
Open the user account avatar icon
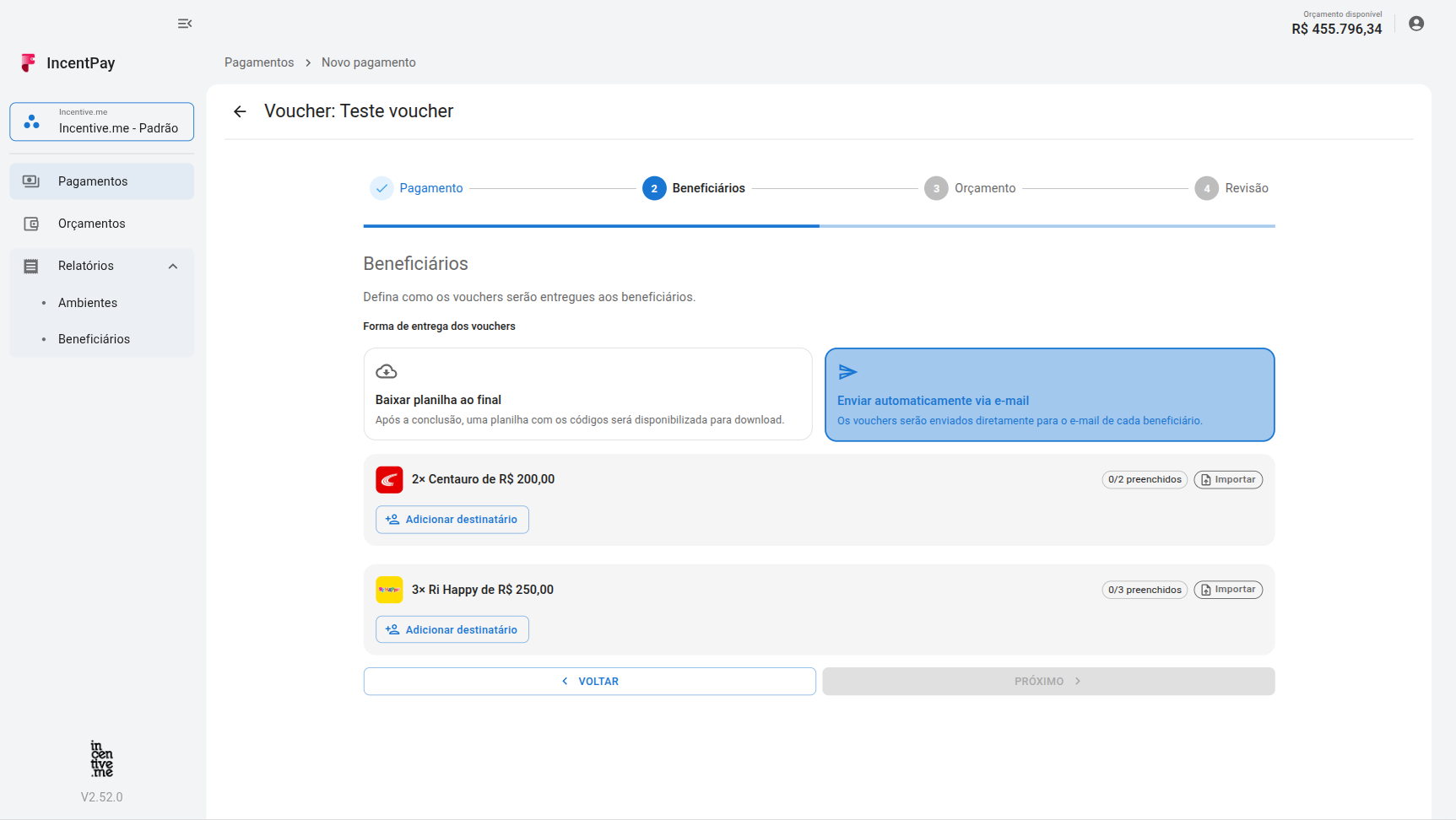pos(1416,24)
